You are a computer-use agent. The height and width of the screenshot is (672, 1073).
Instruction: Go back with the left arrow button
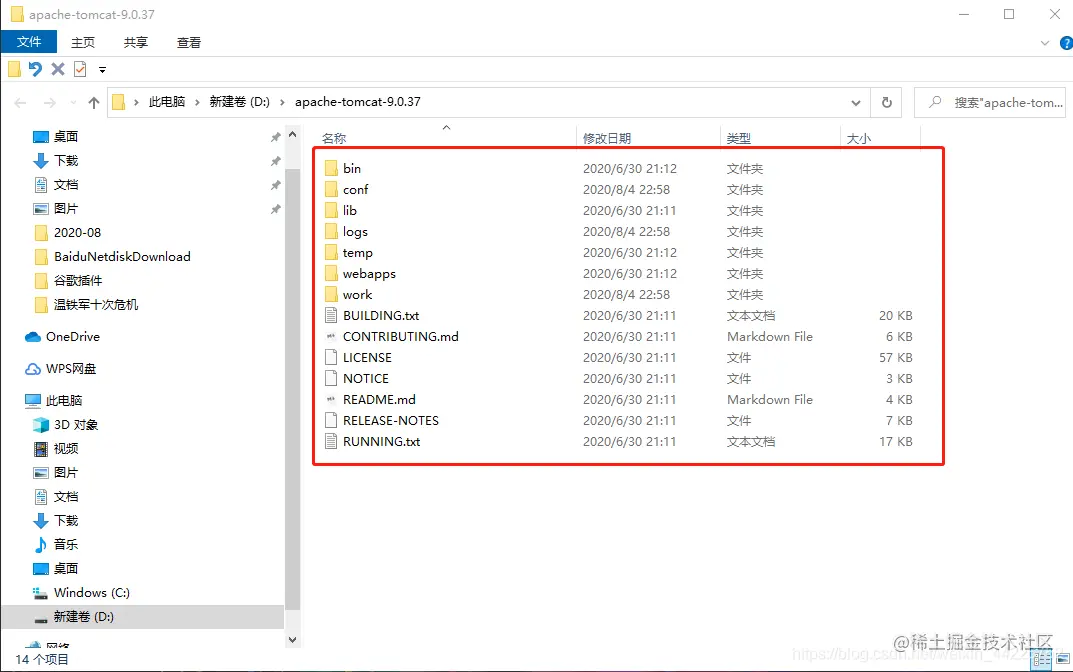tap(21, 103)
